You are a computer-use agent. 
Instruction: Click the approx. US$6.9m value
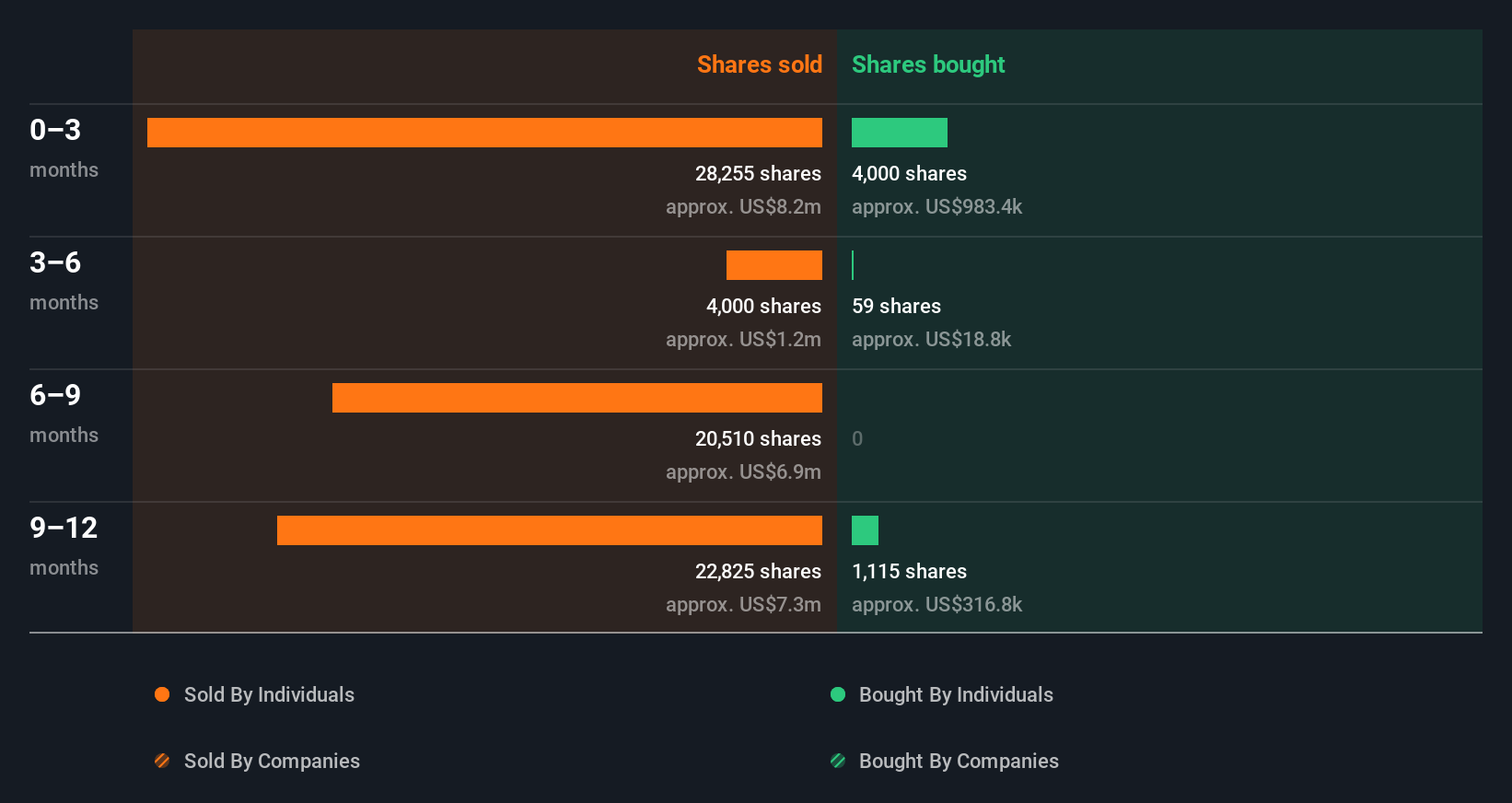743,471
